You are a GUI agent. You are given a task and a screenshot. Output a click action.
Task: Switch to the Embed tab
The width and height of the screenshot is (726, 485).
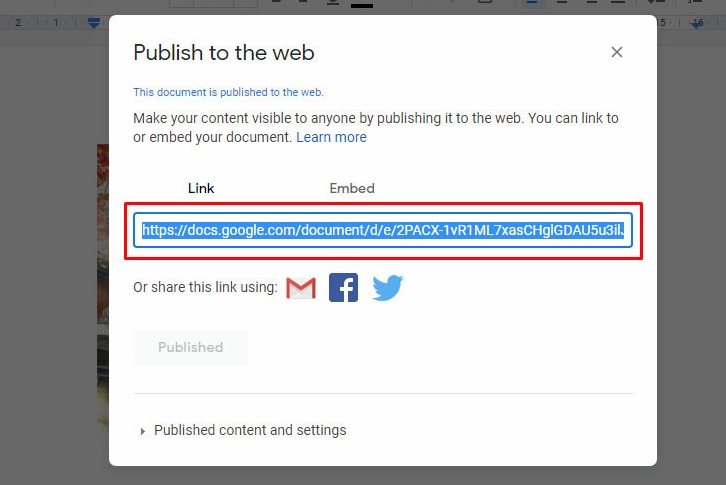click(352, 188)
